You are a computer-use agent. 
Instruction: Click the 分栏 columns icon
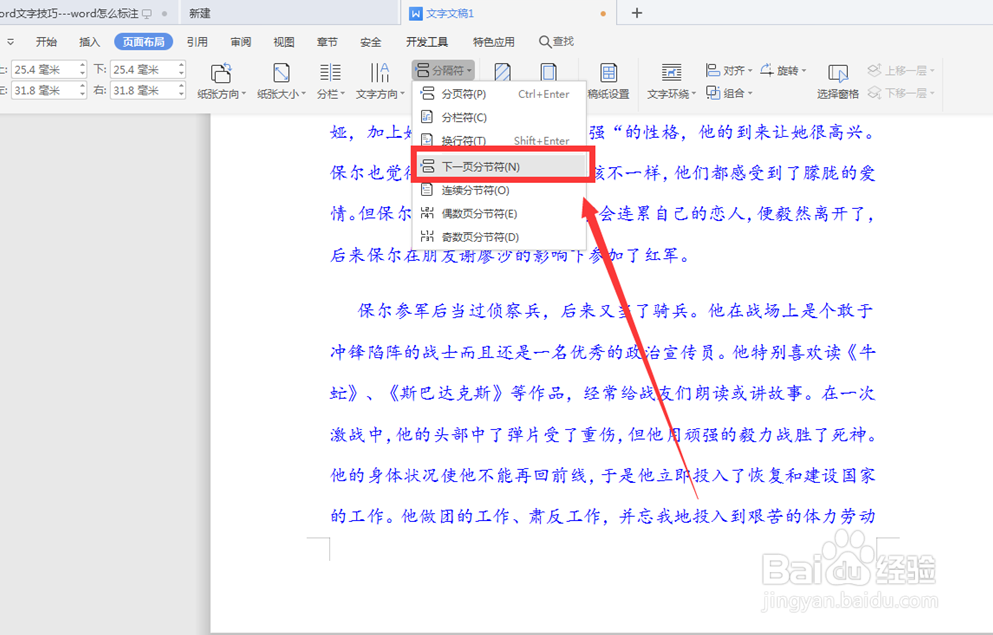330,73
